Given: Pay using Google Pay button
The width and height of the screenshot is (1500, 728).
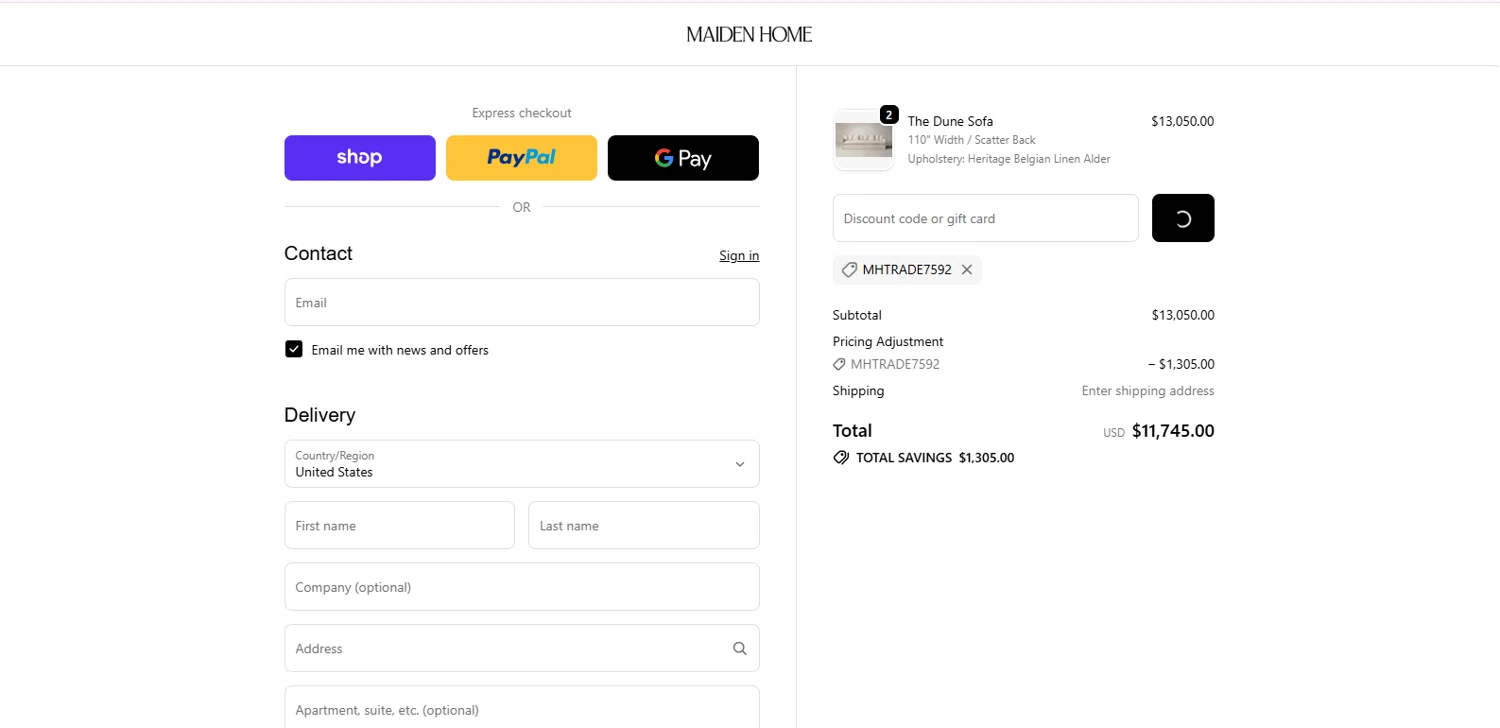Looking at the screenshot, I should coord(683,158).
